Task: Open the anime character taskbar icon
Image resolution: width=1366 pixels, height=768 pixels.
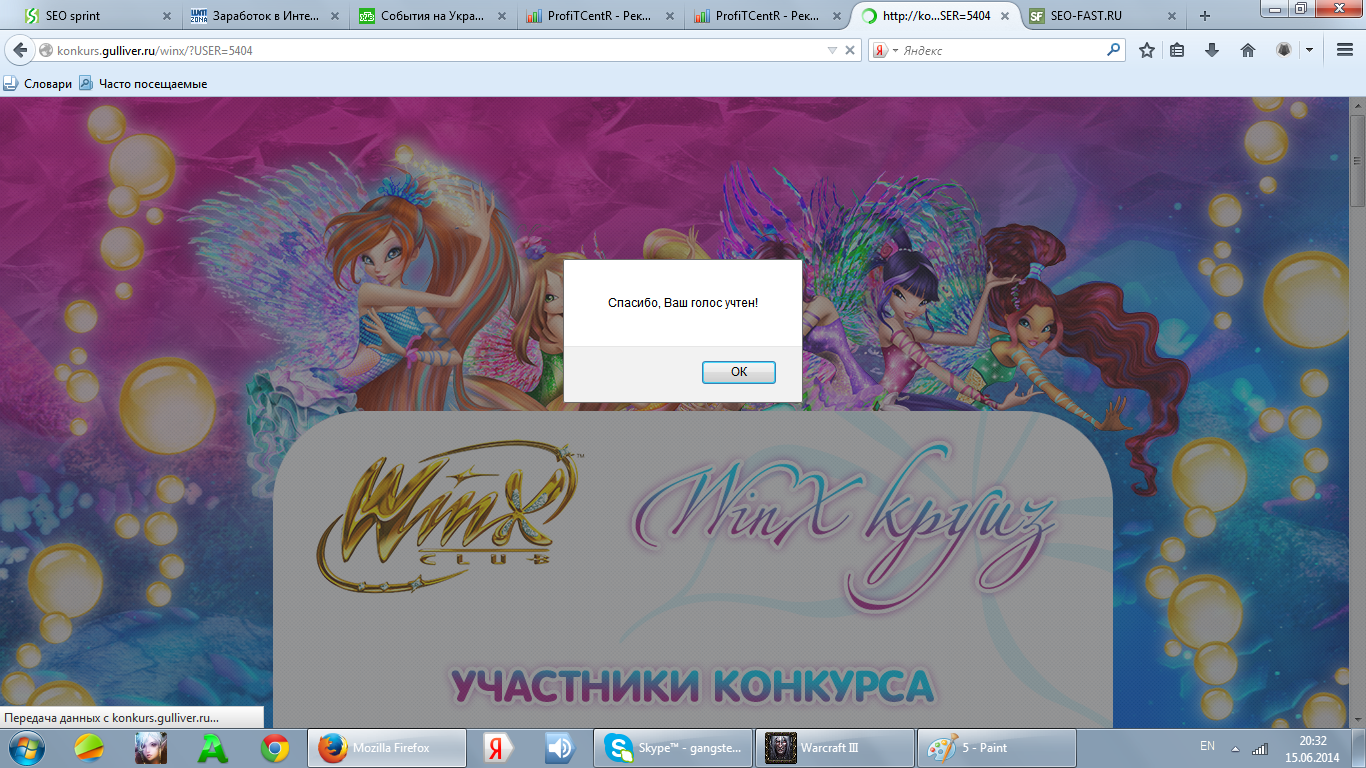Action: tap(151, 748)
